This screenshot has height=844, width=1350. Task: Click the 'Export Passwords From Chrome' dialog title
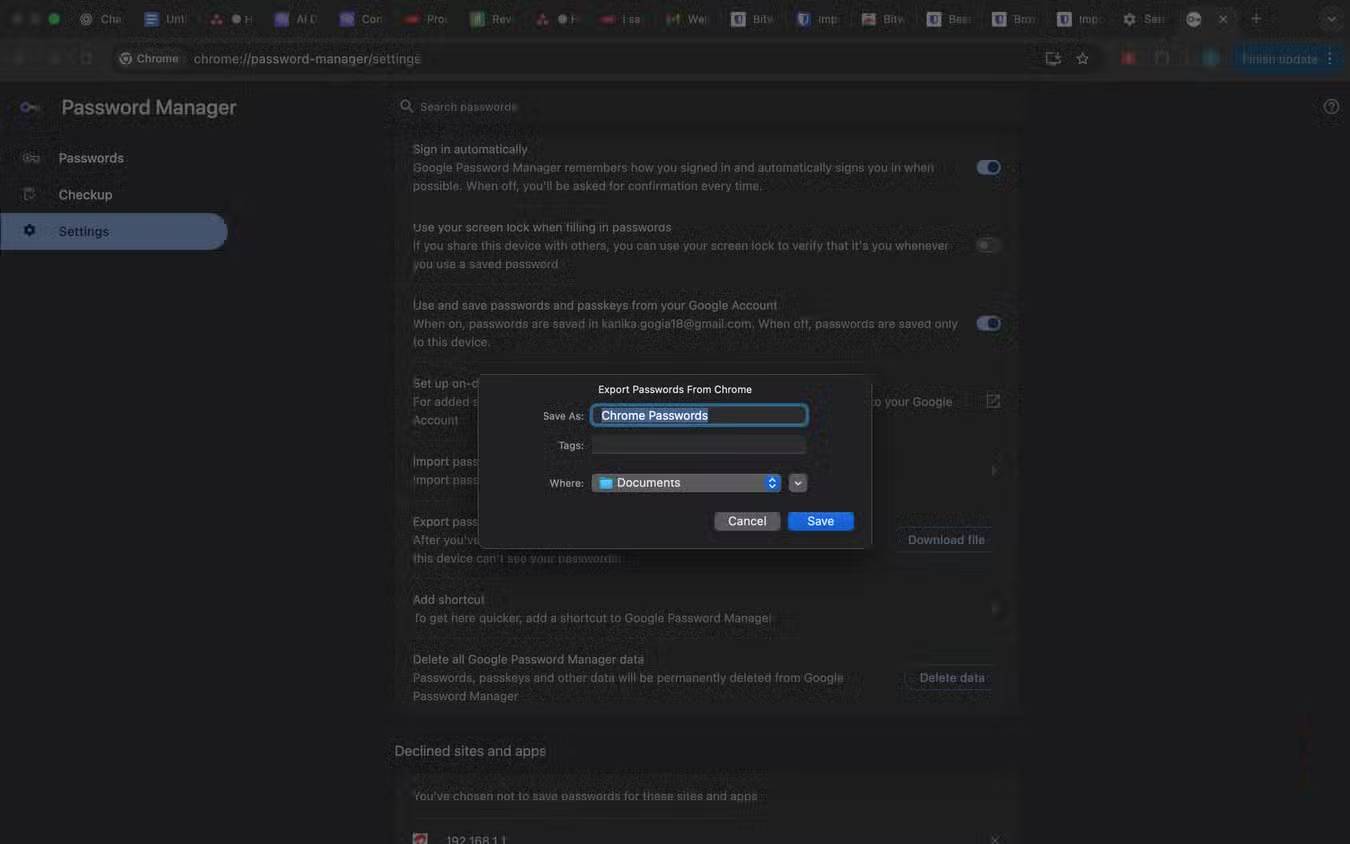675,389
